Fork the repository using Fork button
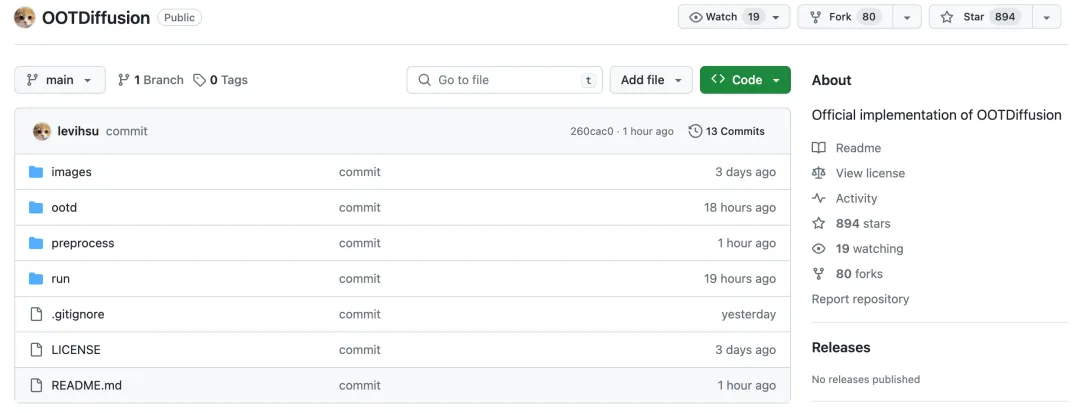Viewport: 1080px width, 413px height. pos(845,17)
